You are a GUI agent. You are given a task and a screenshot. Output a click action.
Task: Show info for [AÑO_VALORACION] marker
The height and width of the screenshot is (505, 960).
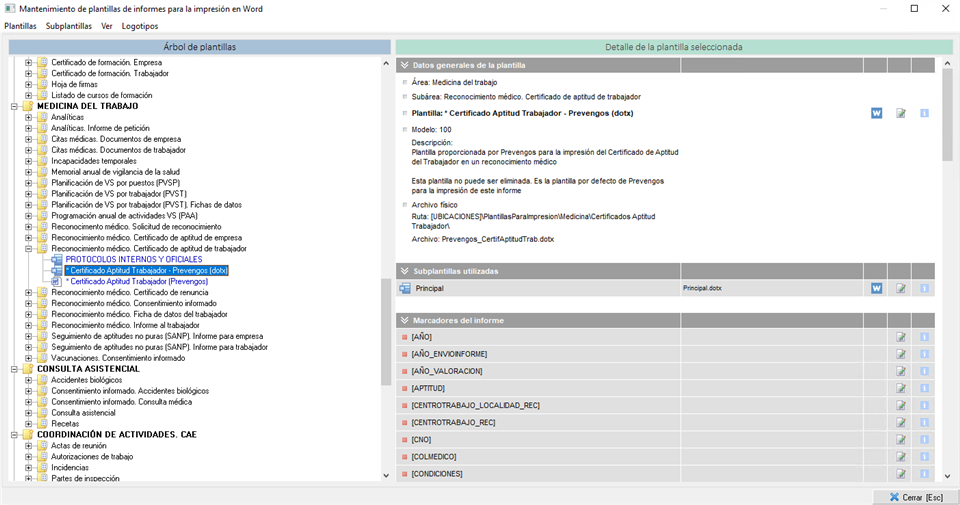(x=924, y=372)
